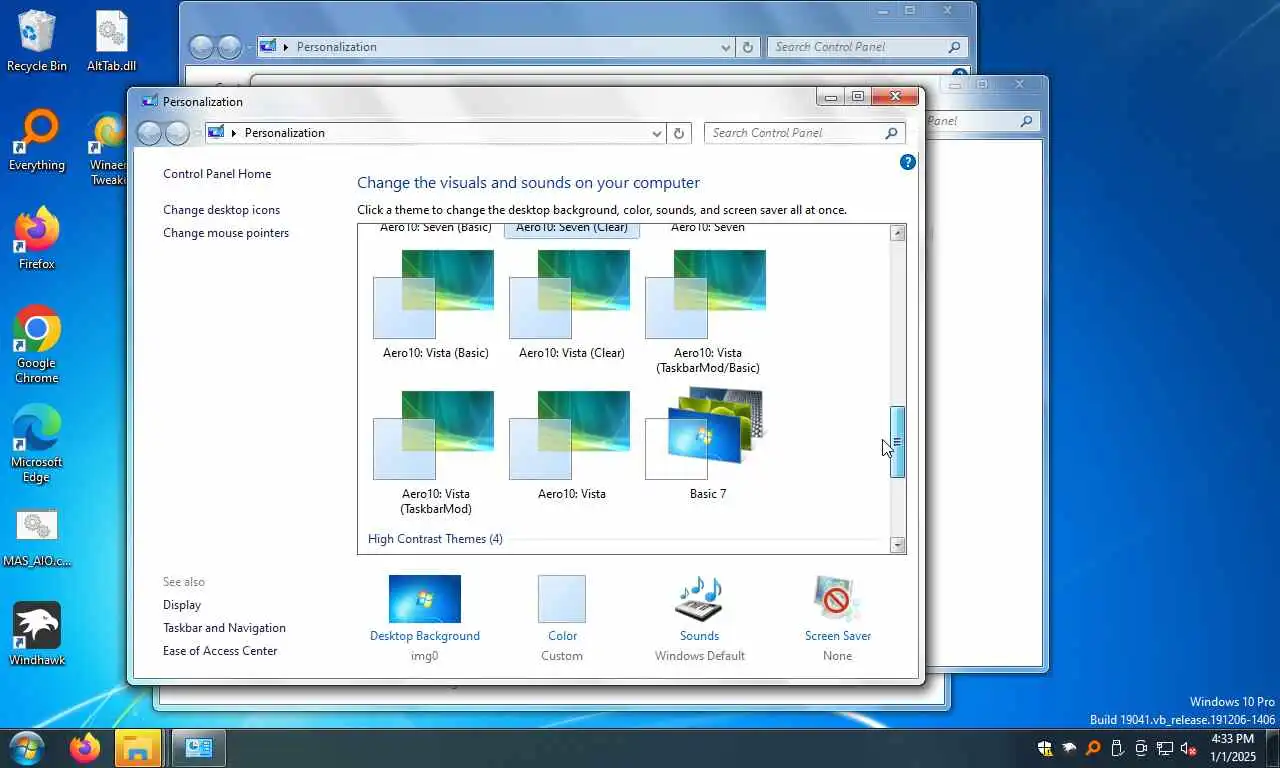
Task: Select the Aero10: Vista (TaskbarMod) theme
Action: click(x=434, y=452)
